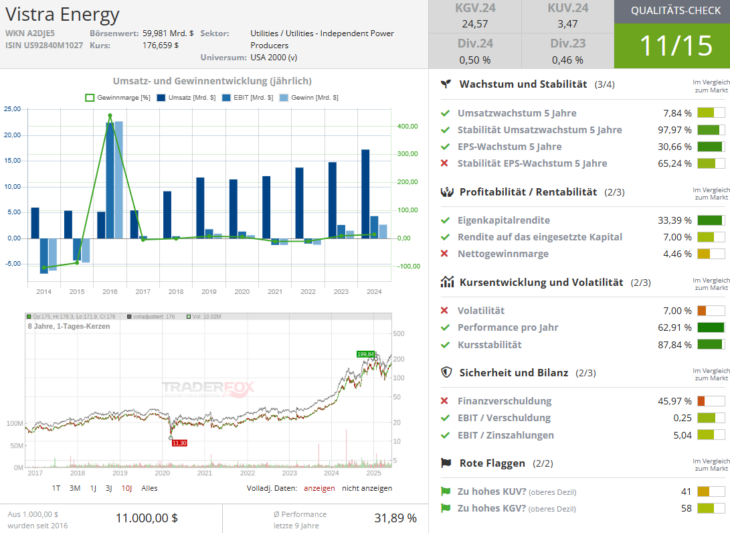Click the hands icon beside Profitabilität / Rentabilität
This screenshot has width=730, height=533.
coord(446,192)
